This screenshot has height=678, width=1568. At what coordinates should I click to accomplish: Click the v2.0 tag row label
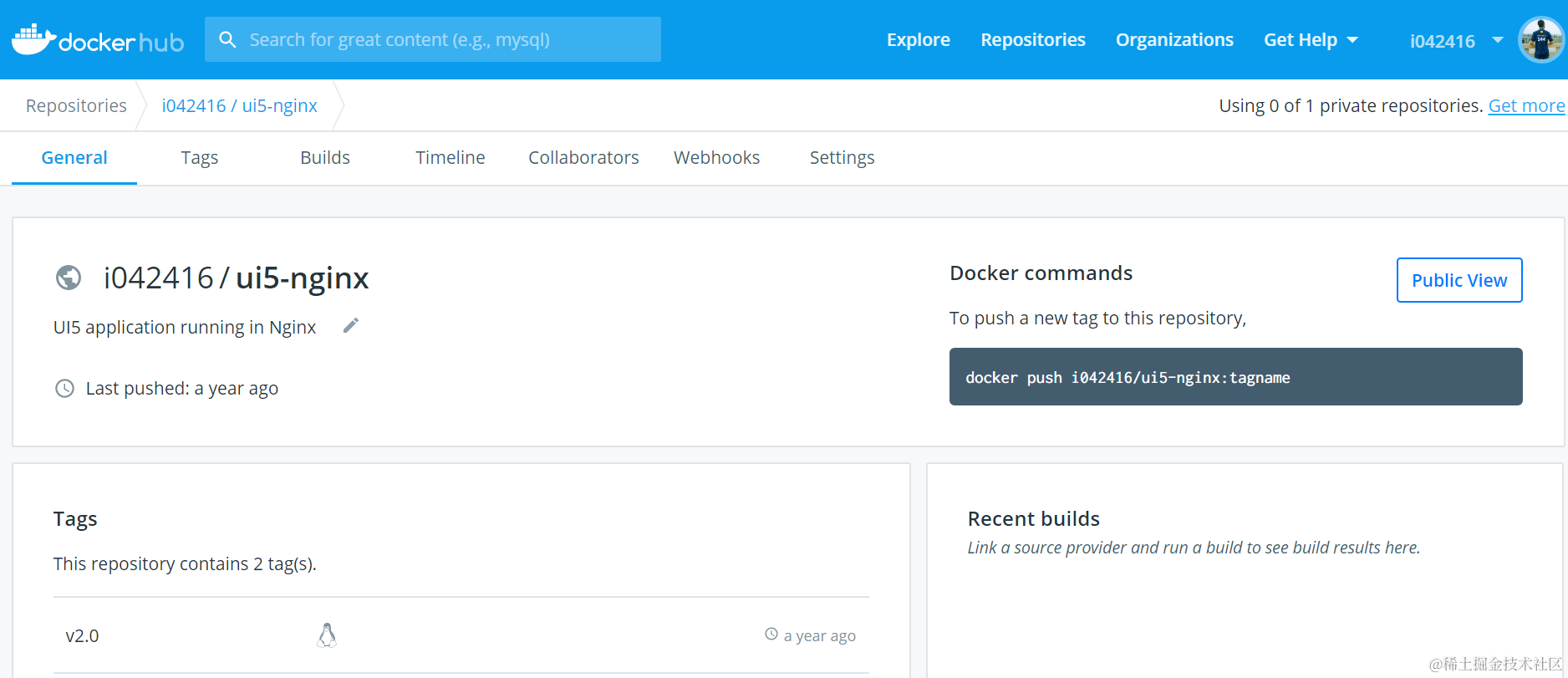point(82,635)
